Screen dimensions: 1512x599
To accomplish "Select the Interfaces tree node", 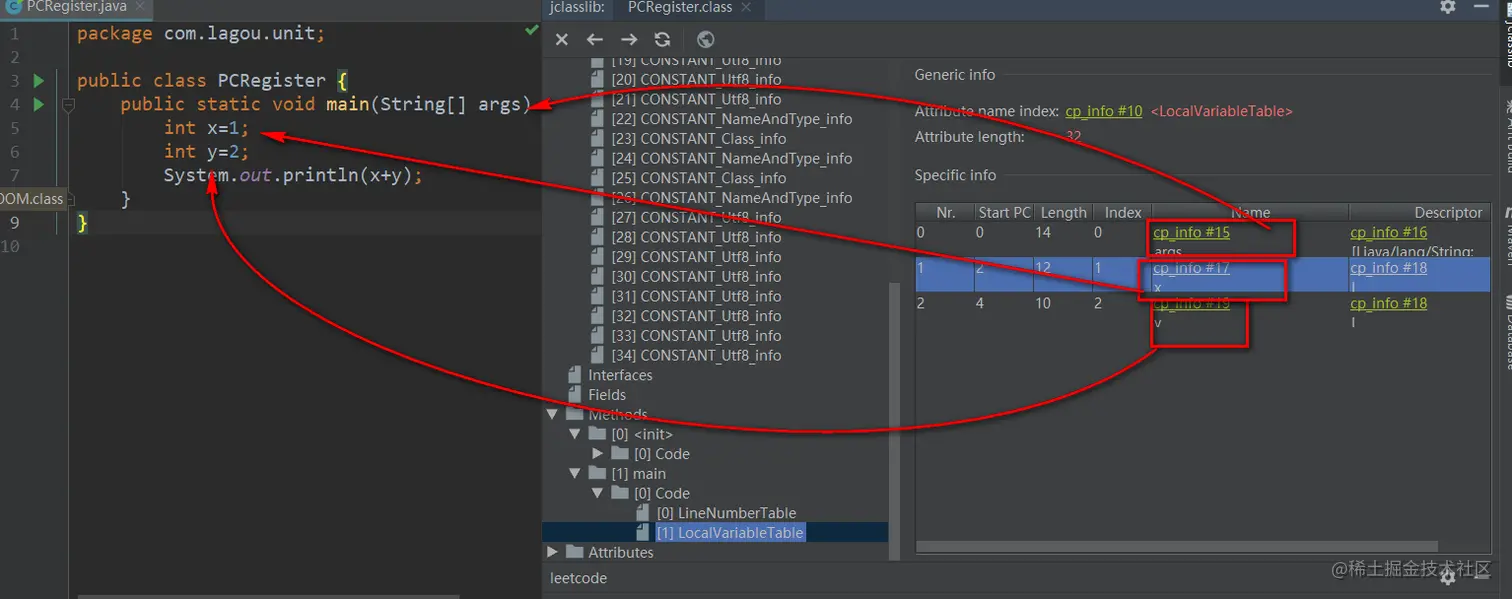I will click(x=620, y=375).
